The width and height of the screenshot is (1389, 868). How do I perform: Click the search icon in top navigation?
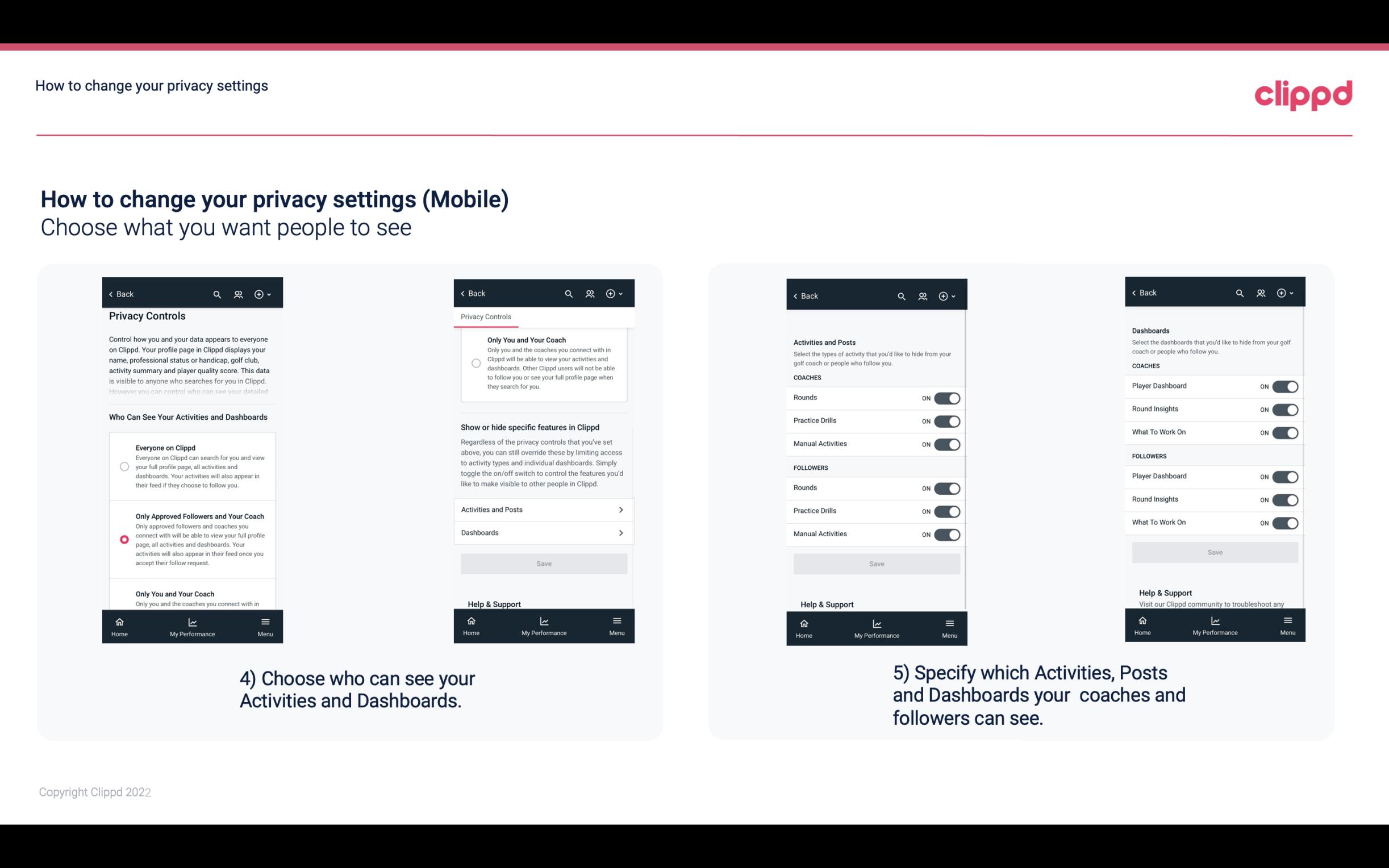[x=217, y=294]
